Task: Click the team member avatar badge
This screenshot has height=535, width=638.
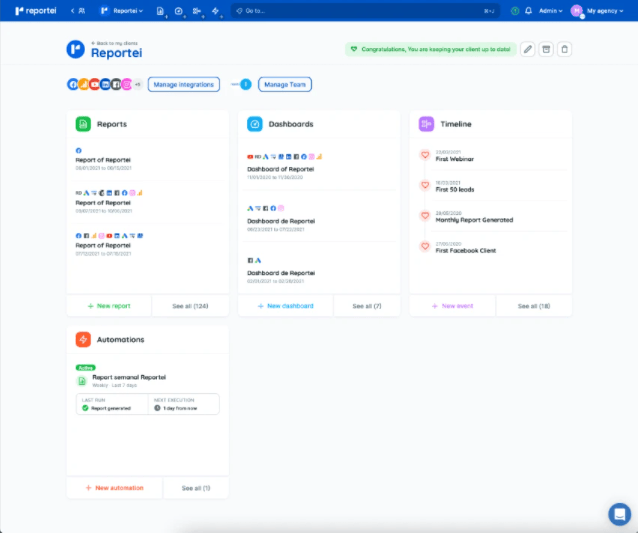Action: [x=246, y=85]
